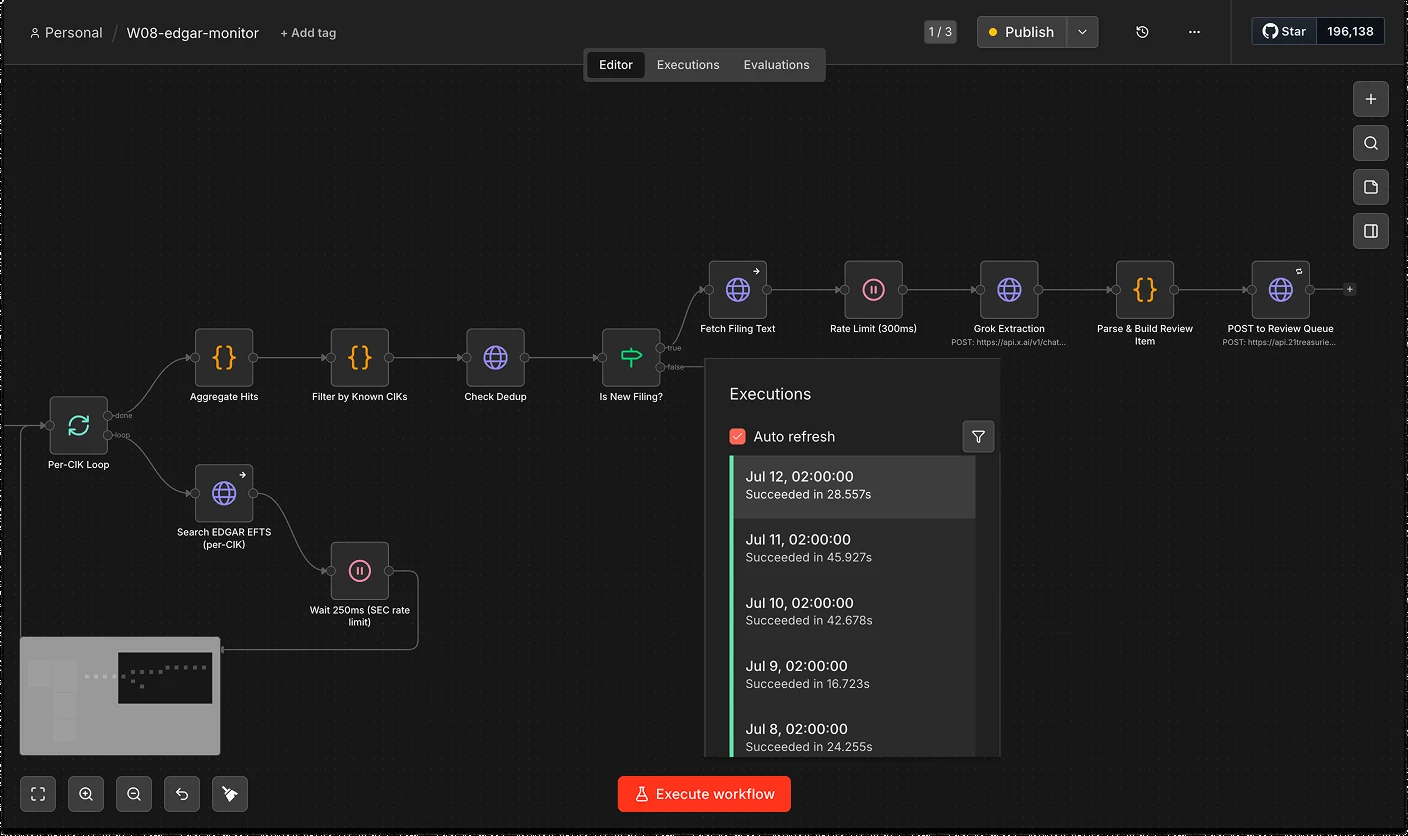This screenshot has width=1408, height=836.
Task: Toggle the Auto refresh checkbox
Action: (x=738, y=437)
